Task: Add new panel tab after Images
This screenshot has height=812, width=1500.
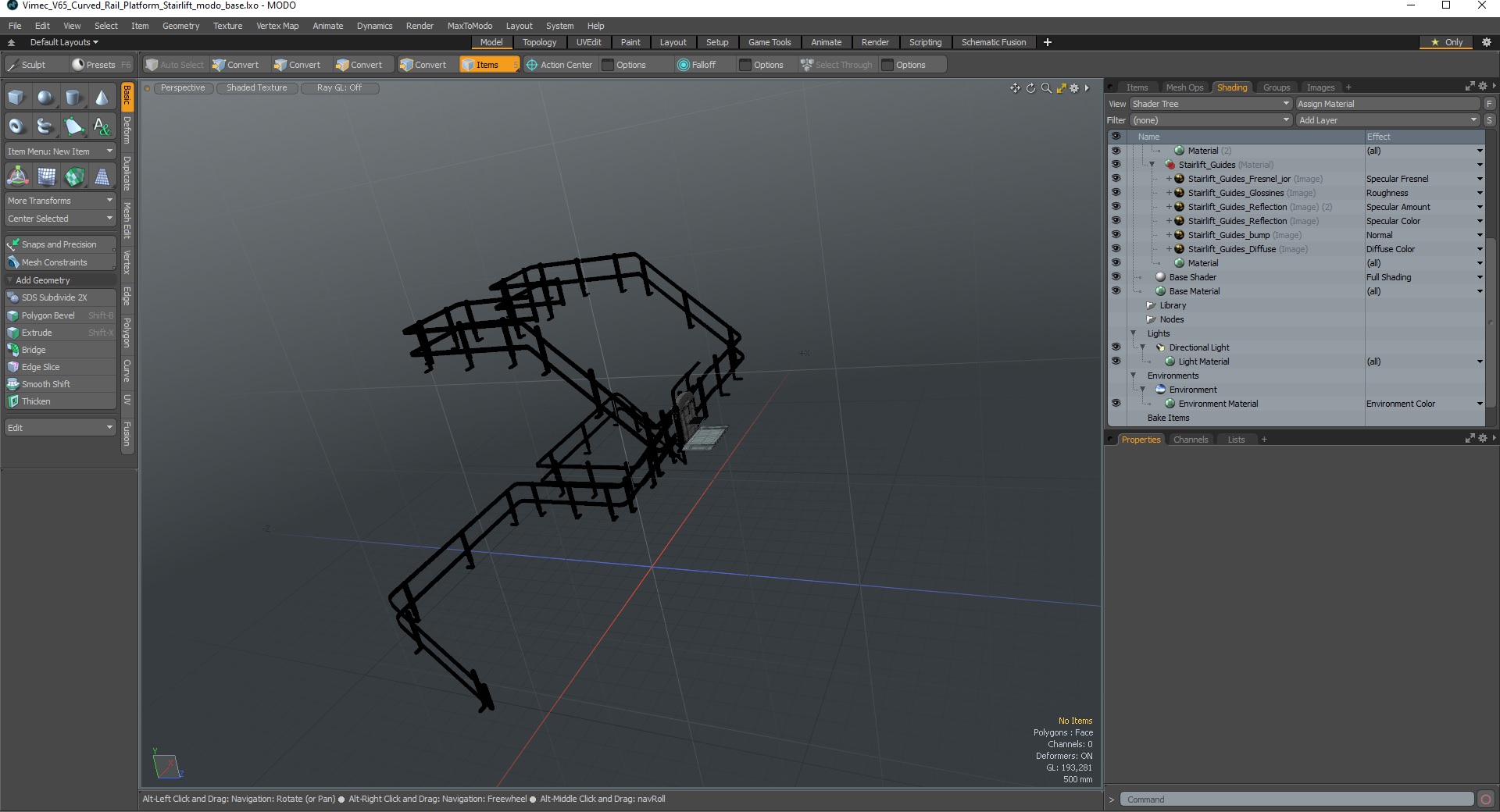Action: point(1348,87)
